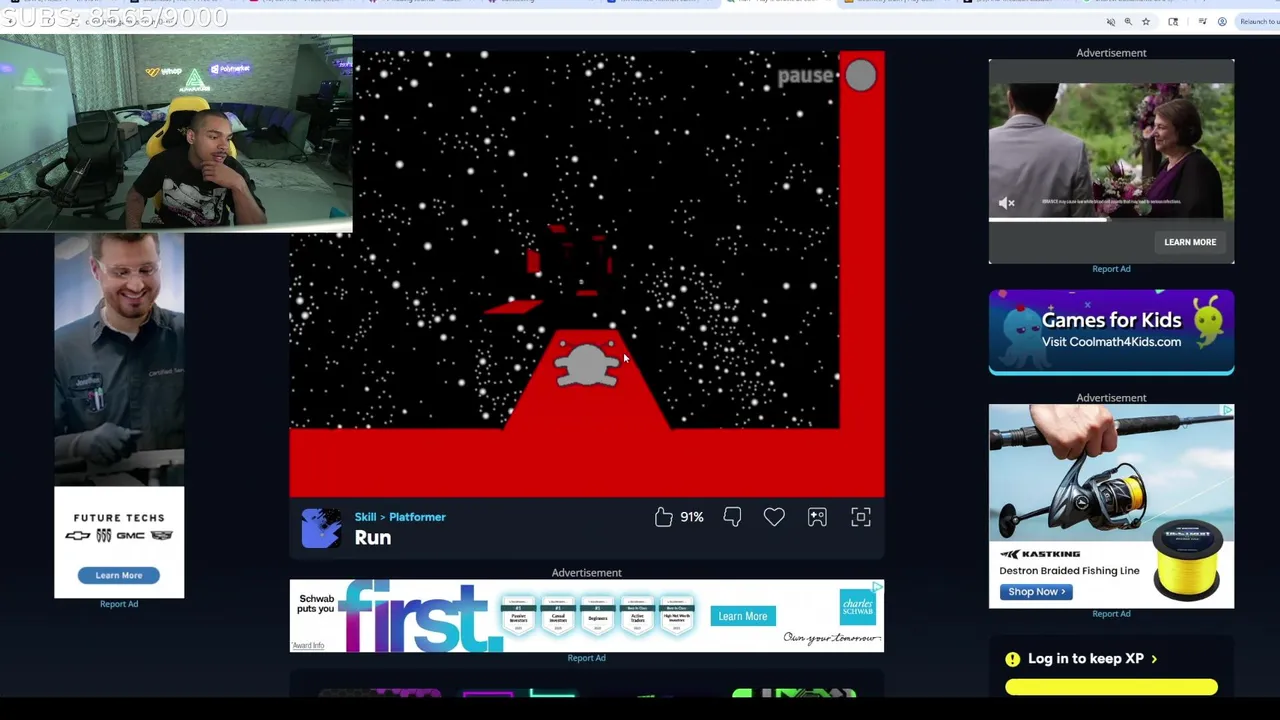Click the browser profile avatar icon
The height and width of the screenshot is (720, 1280).
(x=1222, y=21)
